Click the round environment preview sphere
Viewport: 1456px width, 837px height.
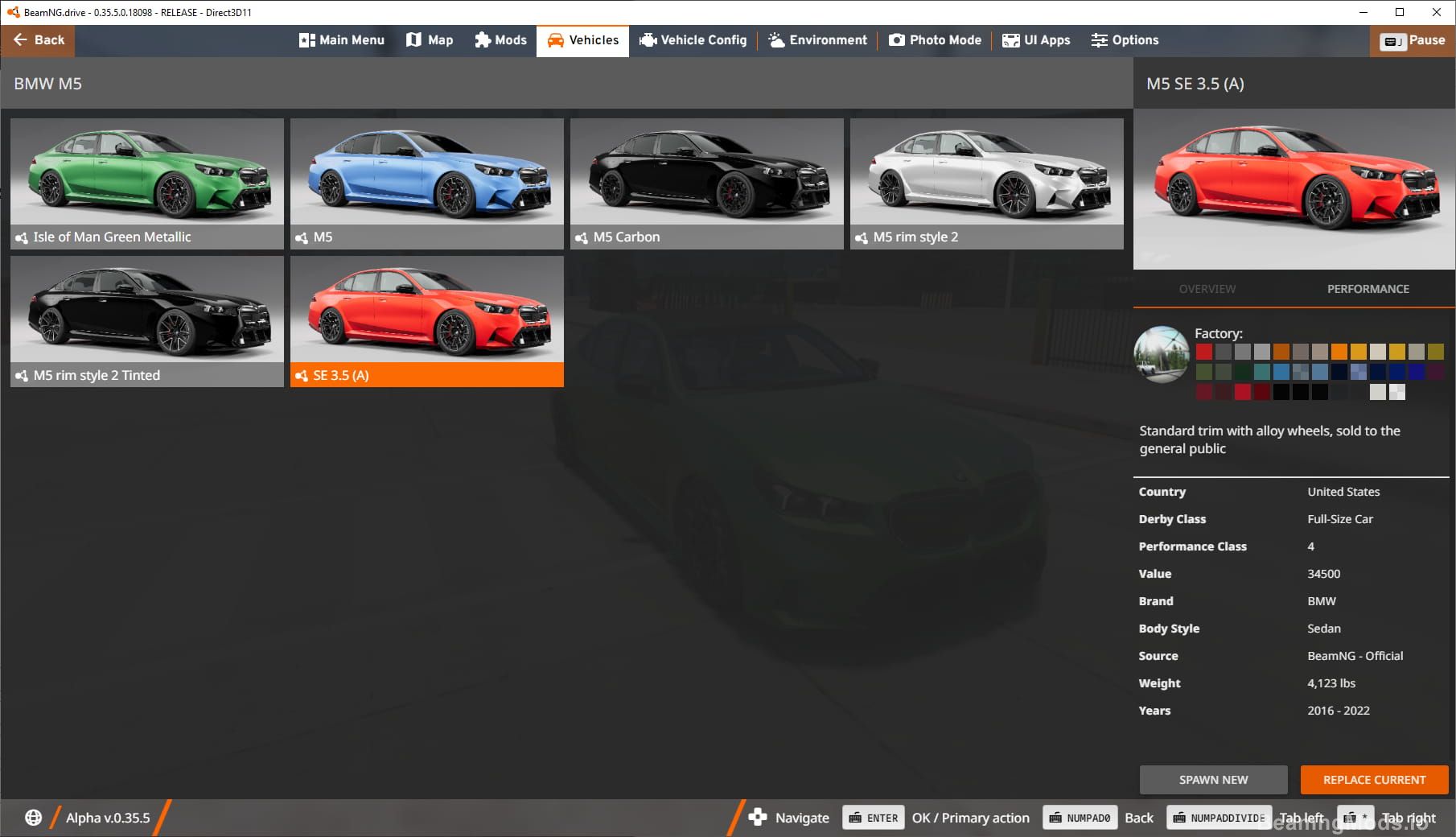[1162, 354]
